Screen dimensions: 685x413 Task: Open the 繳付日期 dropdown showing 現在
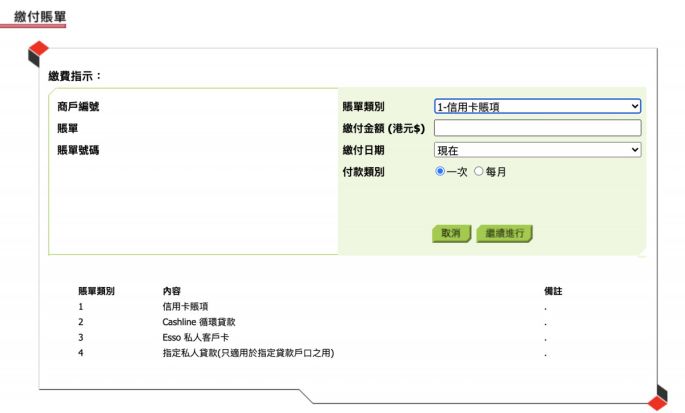[x=537, y=150]
